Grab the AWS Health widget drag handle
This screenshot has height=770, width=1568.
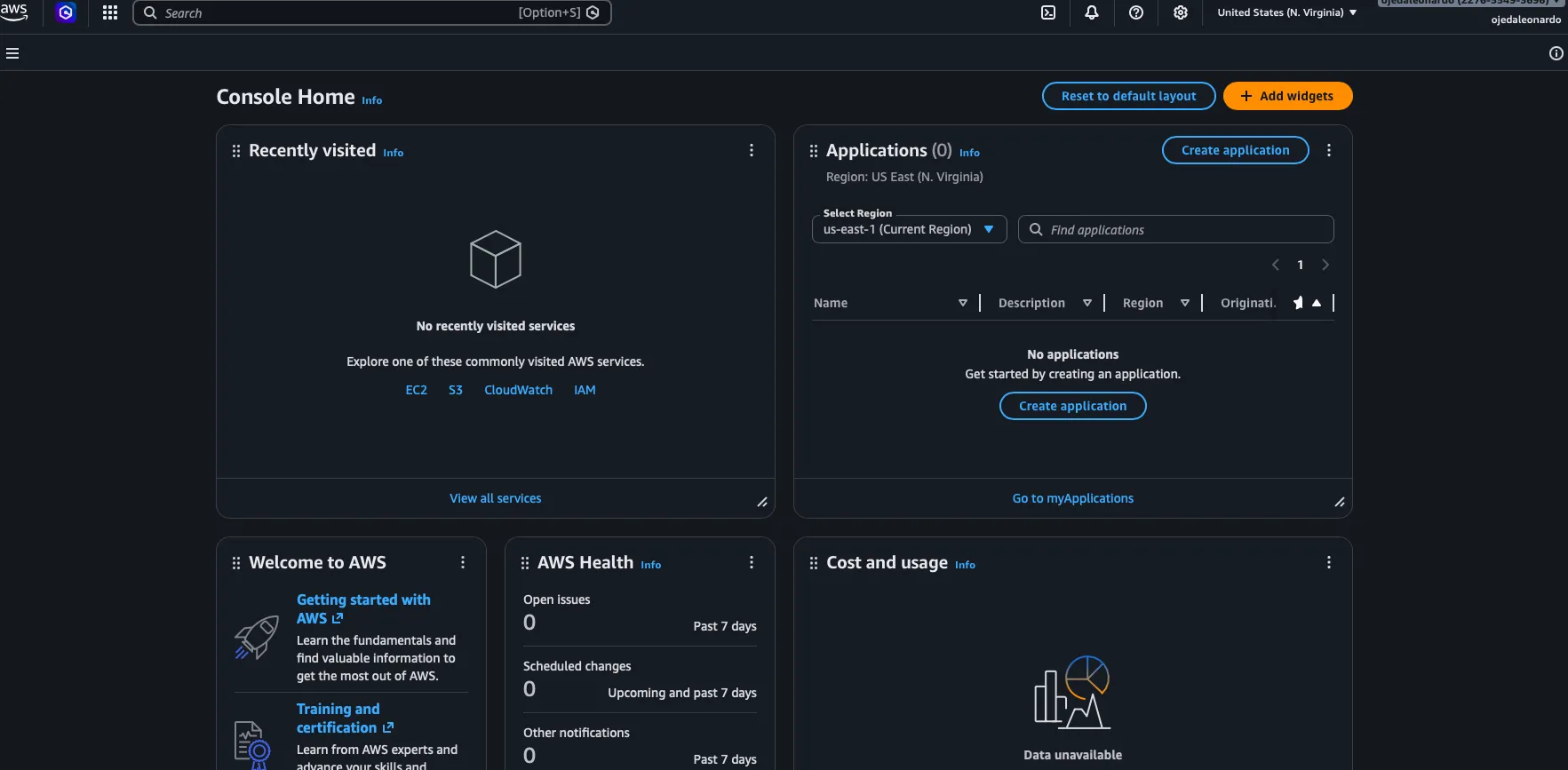525,563
